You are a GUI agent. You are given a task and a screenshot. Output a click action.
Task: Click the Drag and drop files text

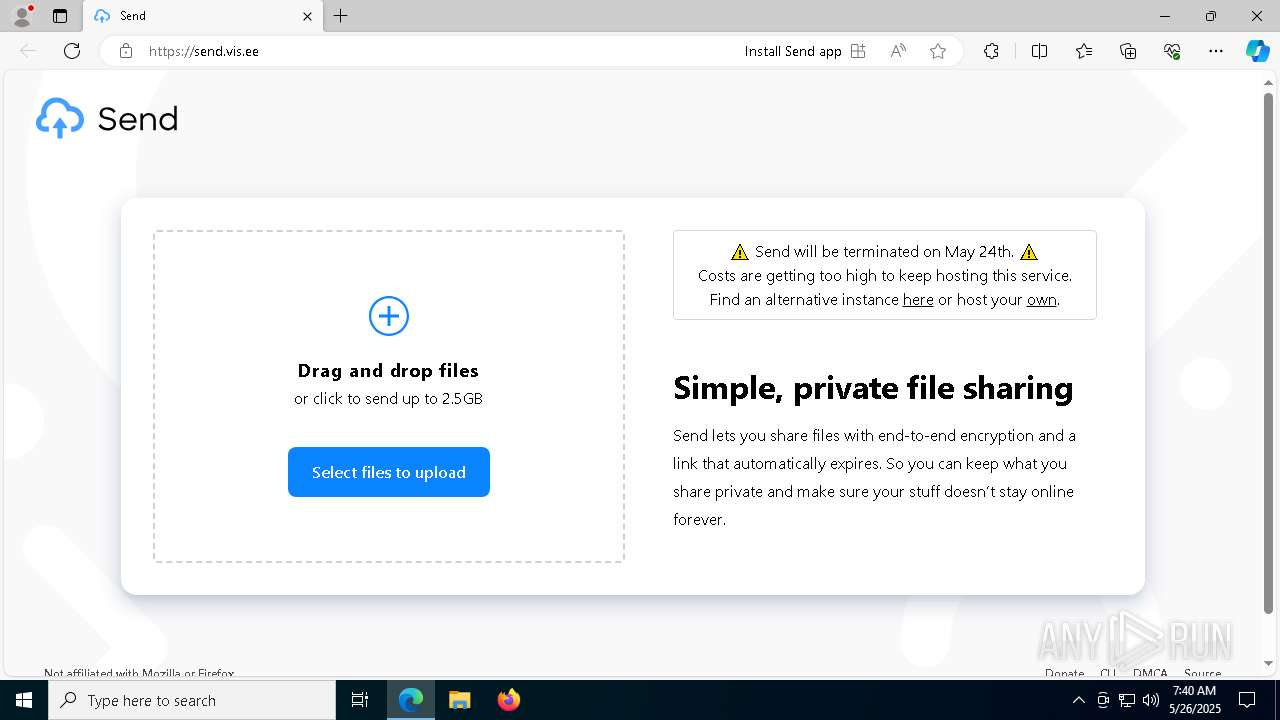(388, 371)
